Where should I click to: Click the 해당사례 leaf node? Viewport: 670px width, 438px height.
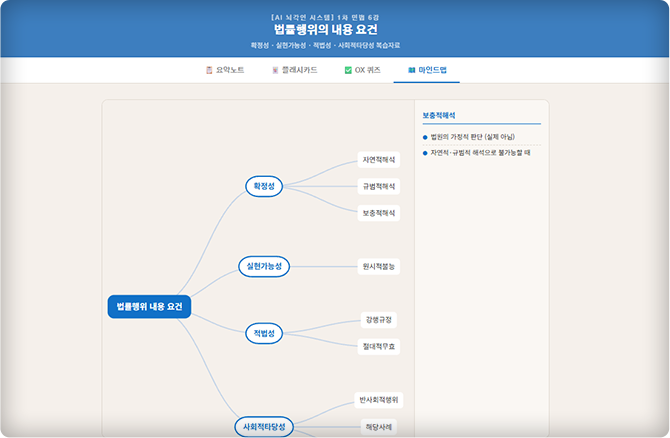379,426
